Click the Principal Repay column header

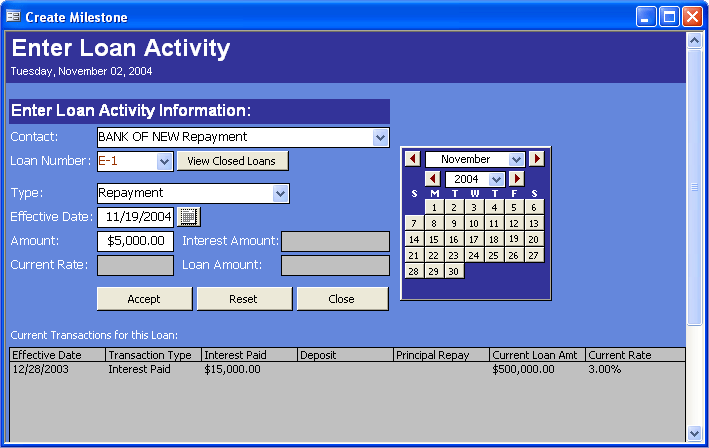point(441,355)
